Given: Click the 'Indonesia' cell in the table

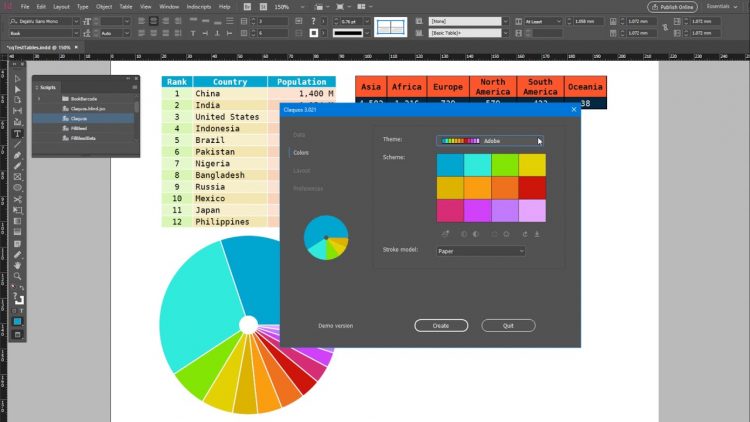Looking at the screenshot, I should coord(230,128).
